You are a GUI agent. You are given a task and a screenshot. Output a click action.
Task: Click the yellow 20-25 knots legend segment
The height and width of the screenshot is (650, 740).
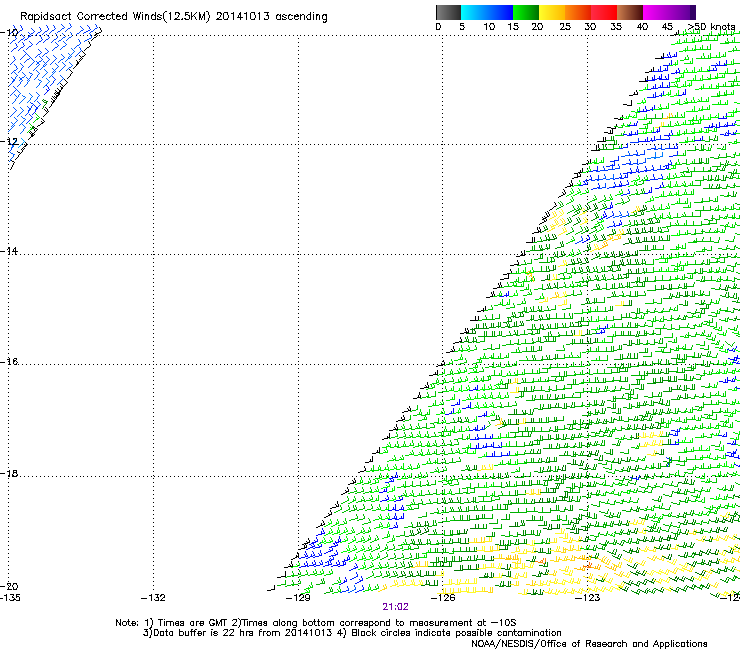coord(552,12)
